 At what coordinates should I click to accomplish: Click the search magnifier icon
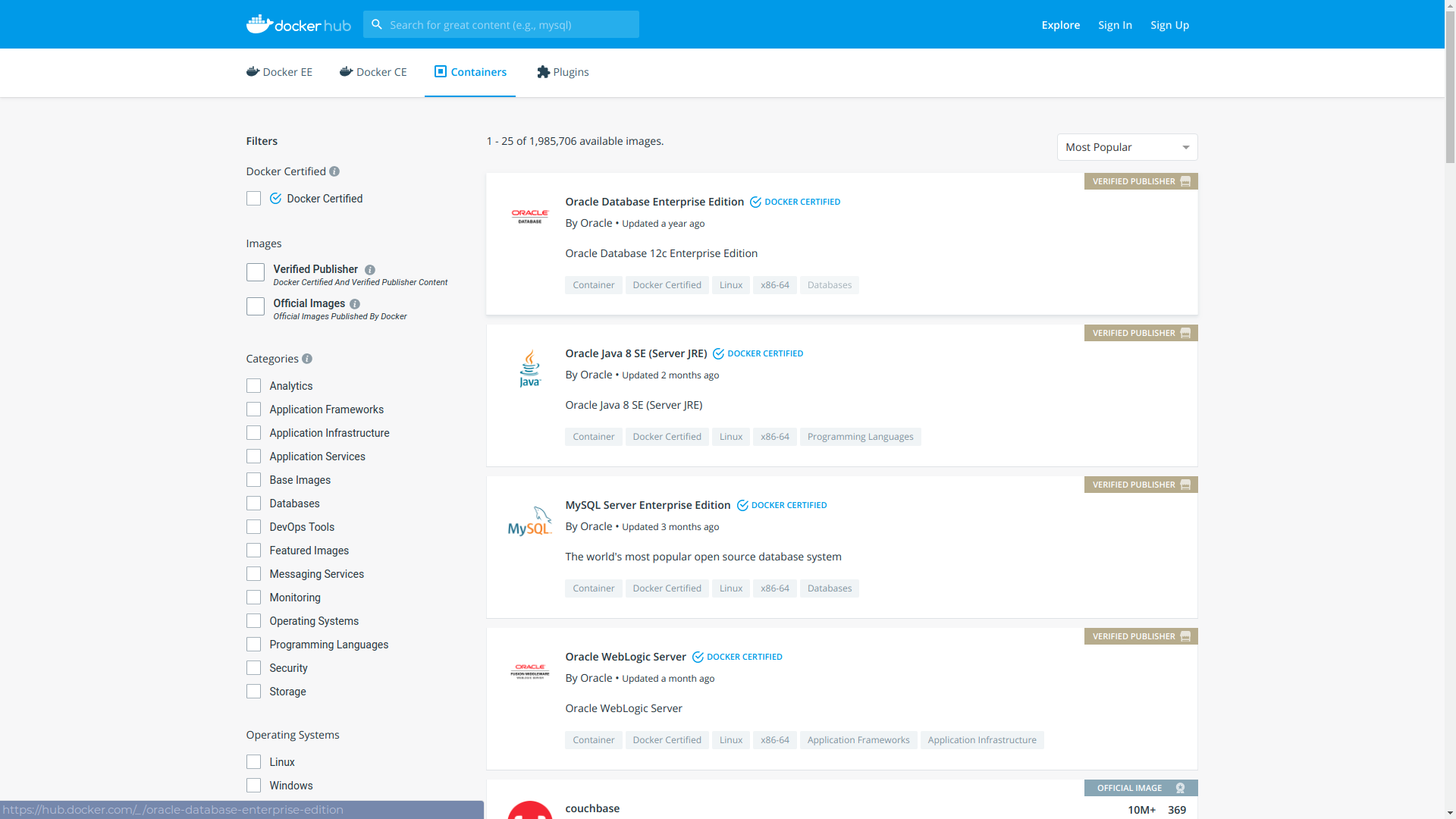pyautogui.click(x=377, y=24)
